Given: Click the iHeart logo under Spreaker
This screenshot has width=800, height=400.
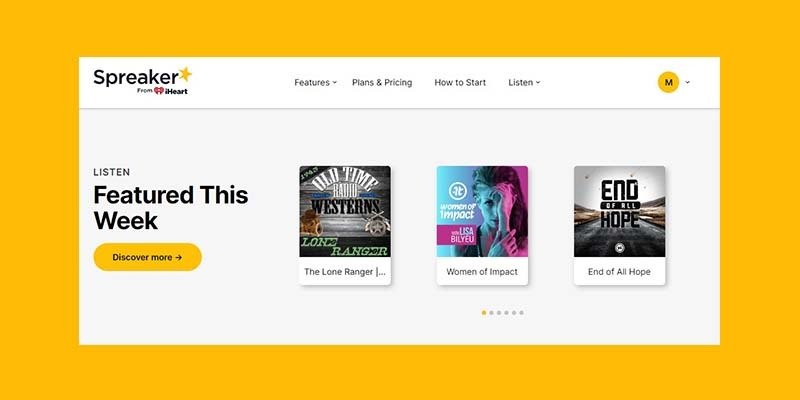Looking at the screenshot, I should click(171, 91).
